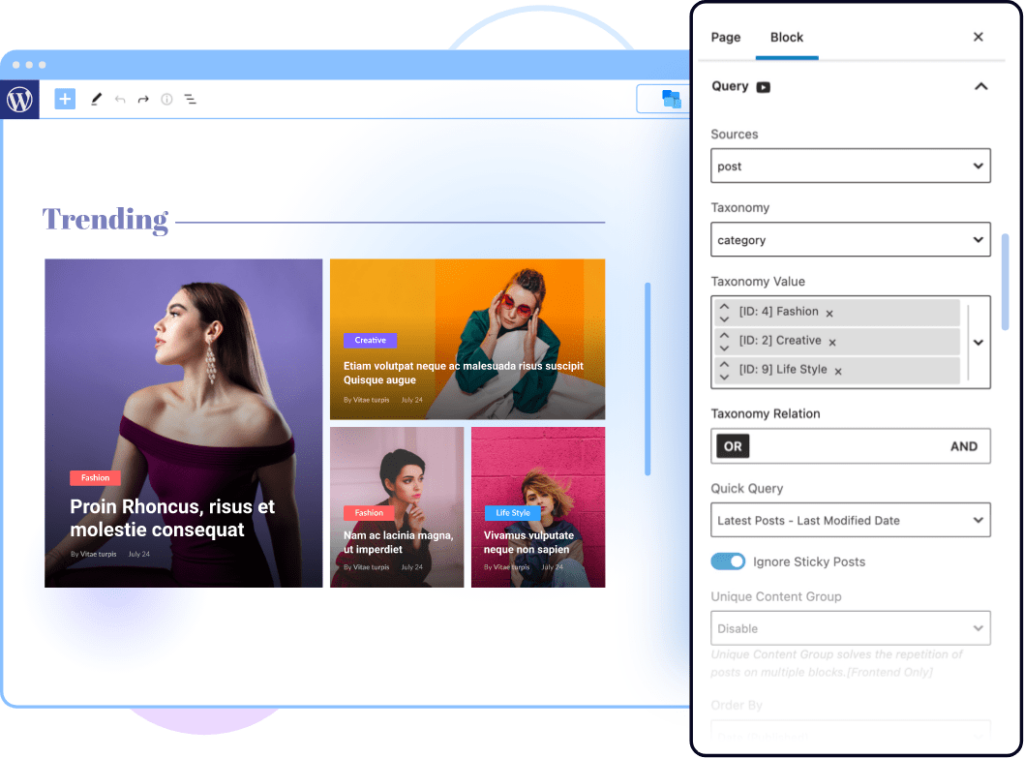Image resolution: width=1024 pixels, height=758 pixels.
Task: Open document details info icon
Action: click(167, 99)
